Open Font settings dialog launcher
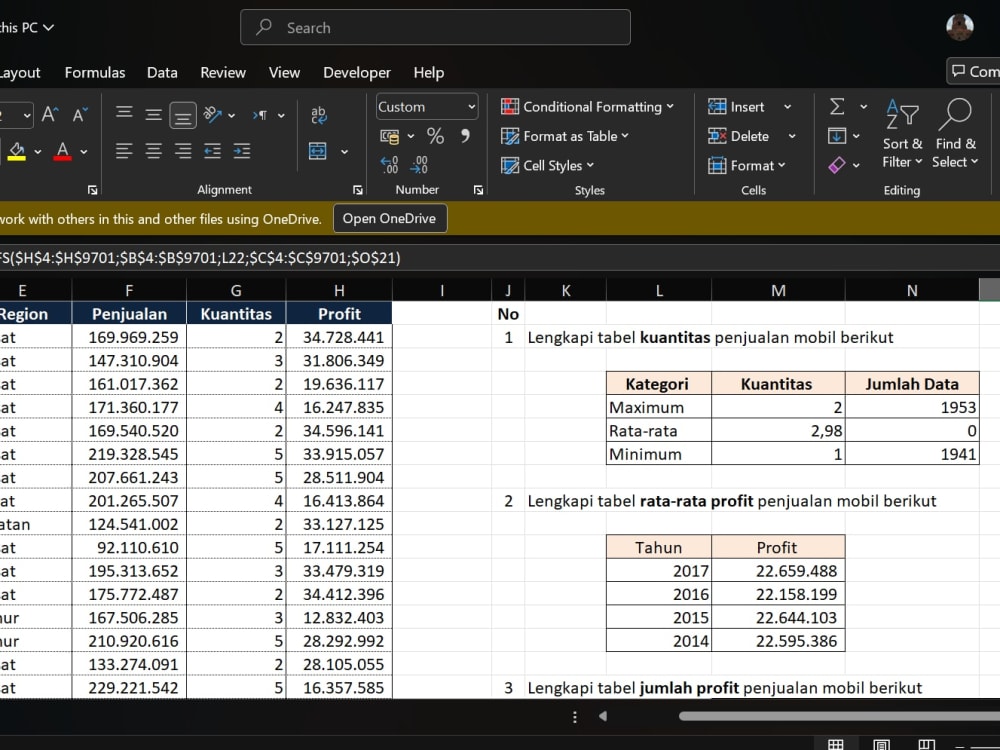Screen dimensions: 1000x750 [x=92, y=190]
